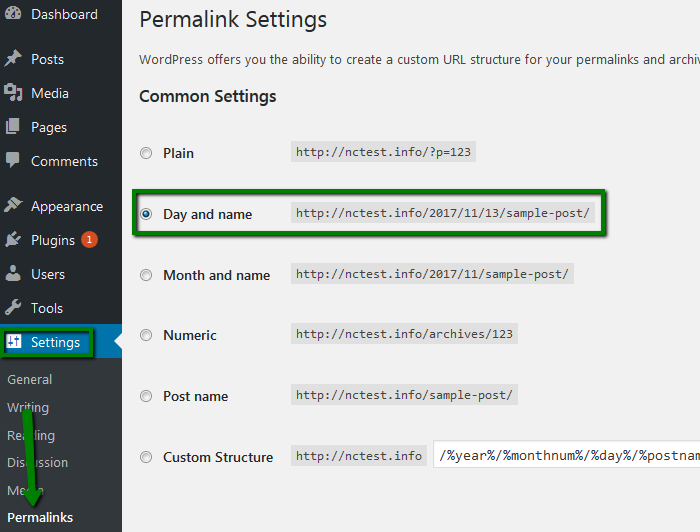The width and height of the screenshot is (700, 532).
Task: Click the archives/123 example URL
Action: coord(404,334)
